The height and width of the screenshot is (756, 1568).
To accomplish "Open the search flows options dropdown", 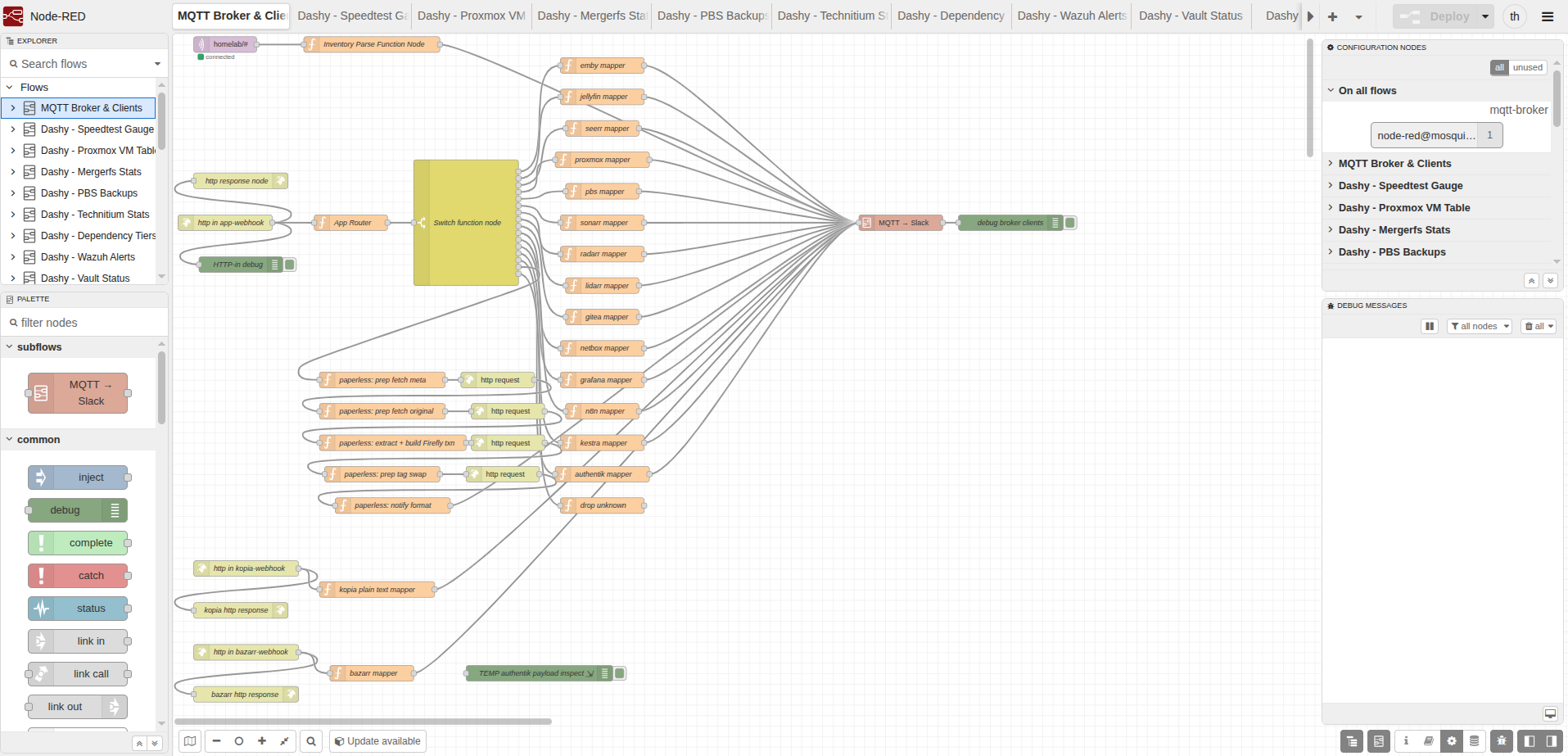I will coord(157,64).
